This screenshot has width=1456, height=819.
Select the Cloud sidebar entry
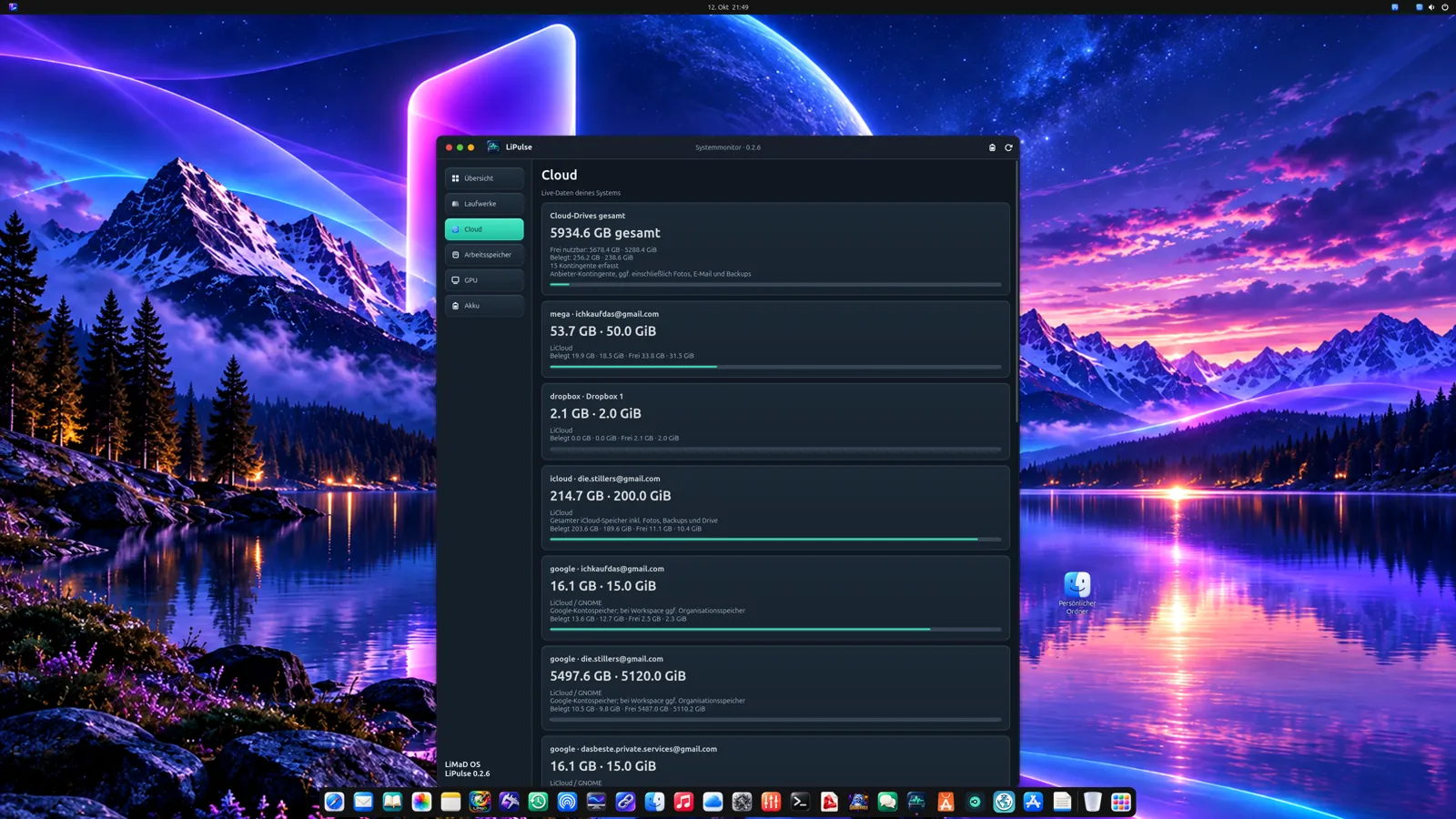pyautogui.click(x=484, y=229)
